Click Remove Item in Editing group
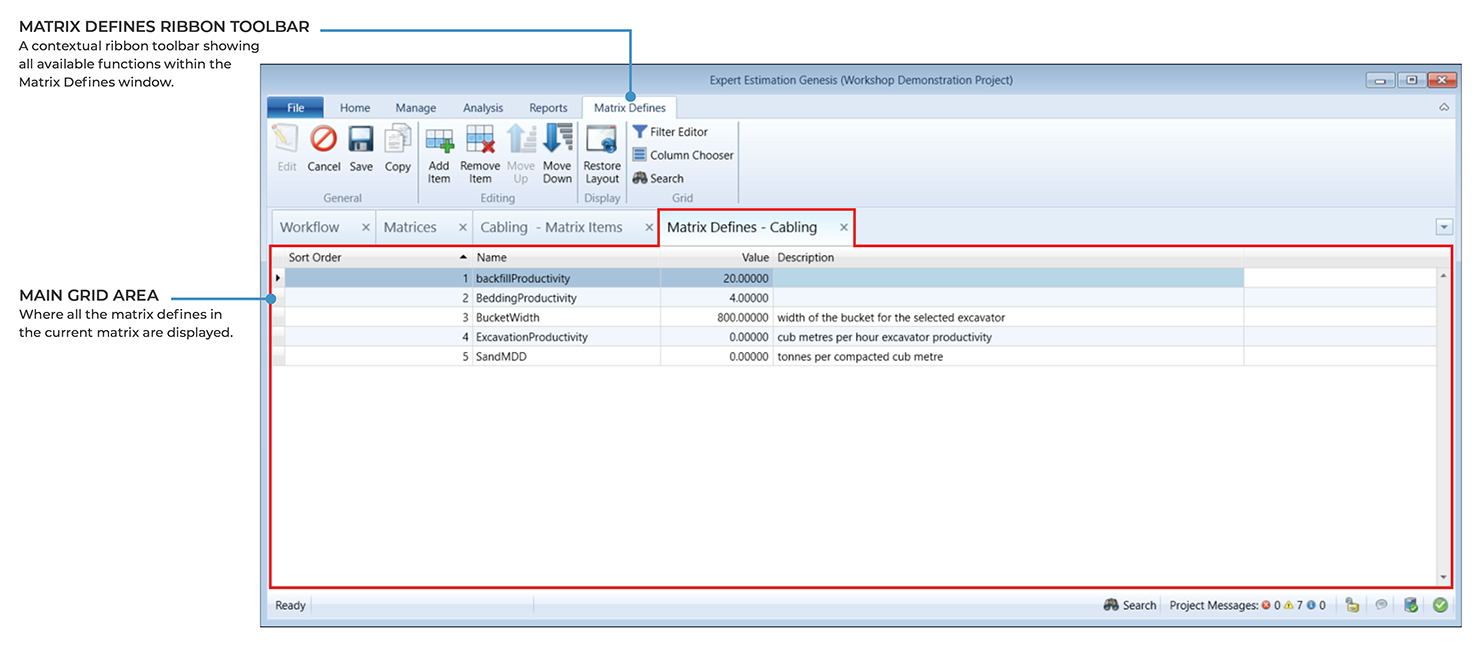Screen dimensions: 1480x647 click(480, 154)
